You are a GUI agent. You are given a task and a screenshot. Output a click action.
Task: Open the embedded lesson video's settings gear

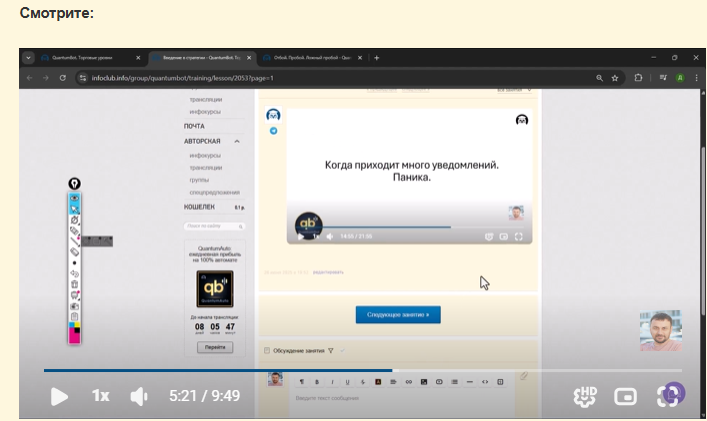(x=489, y=237)
